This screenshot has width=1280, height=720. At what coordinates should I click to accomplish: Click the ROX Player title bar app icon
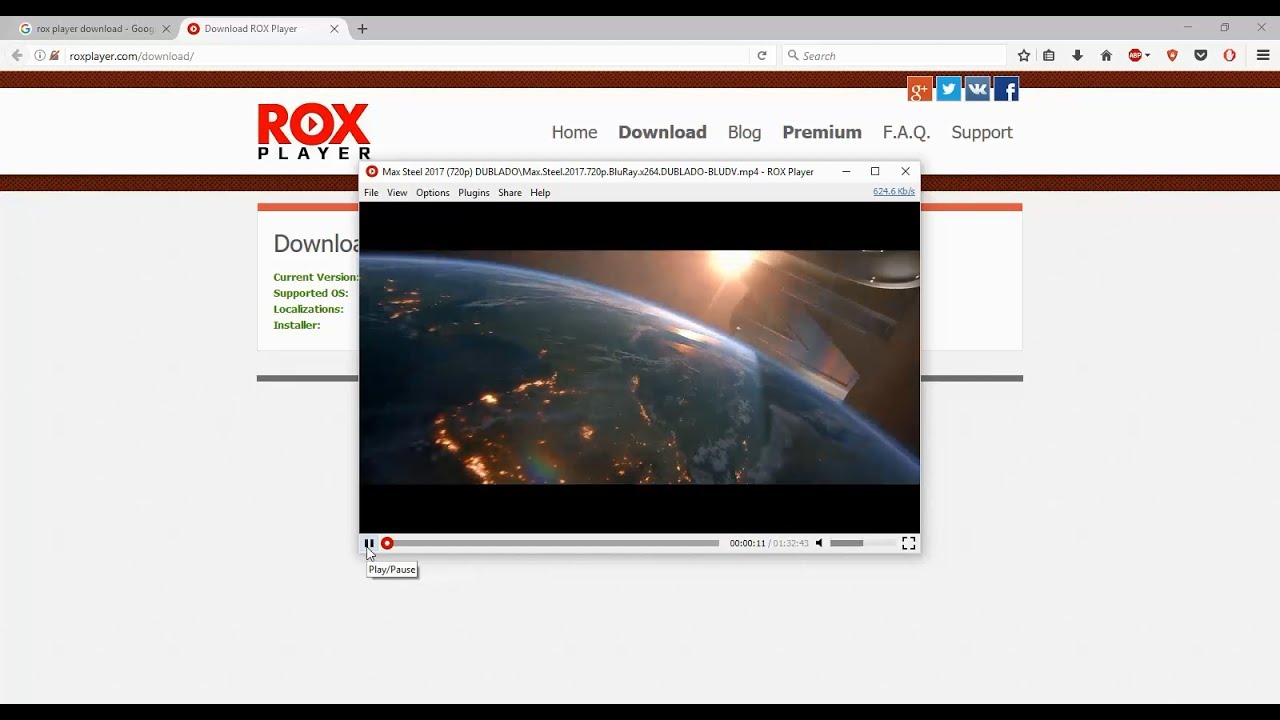coord(372,171)
